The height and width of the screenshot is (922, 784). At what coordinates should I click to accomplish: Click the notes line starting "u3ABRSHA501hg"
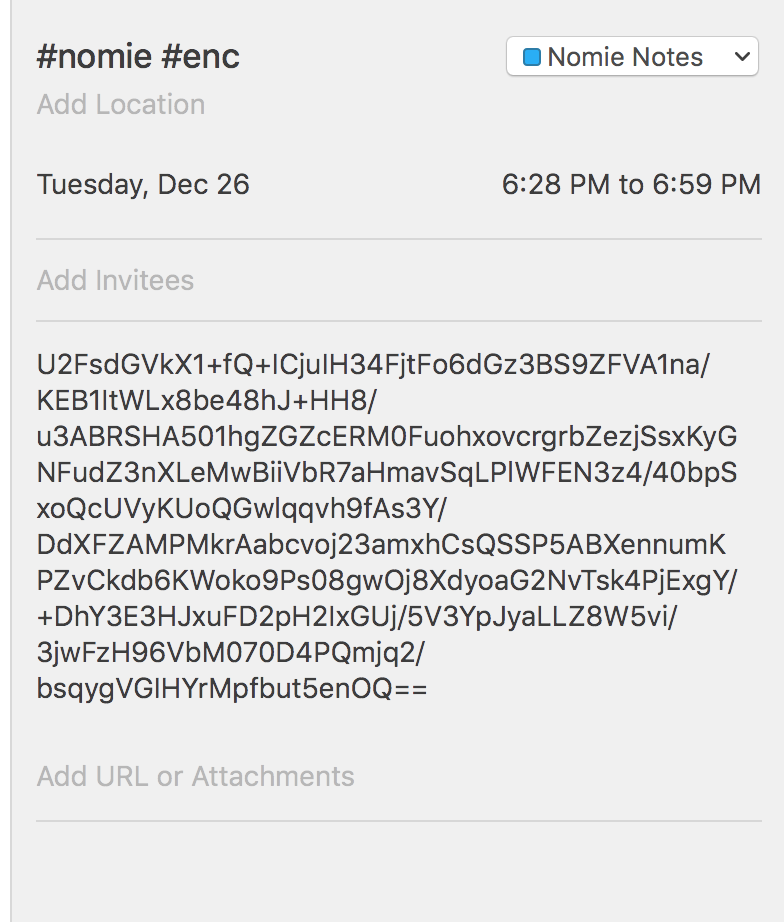click(386, 438)
